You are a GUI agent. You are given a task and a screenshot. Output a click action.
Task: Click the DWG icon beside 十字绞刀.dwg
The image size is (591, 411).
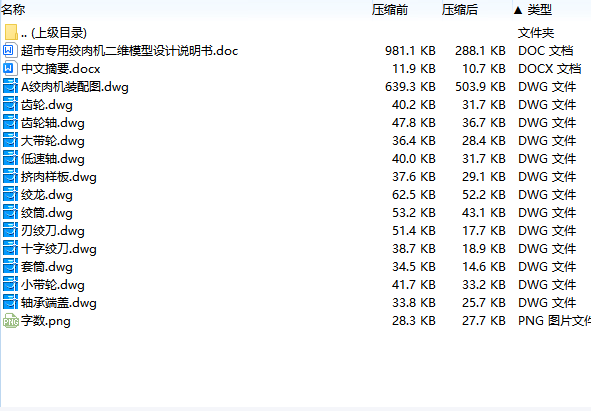point(10,248)
